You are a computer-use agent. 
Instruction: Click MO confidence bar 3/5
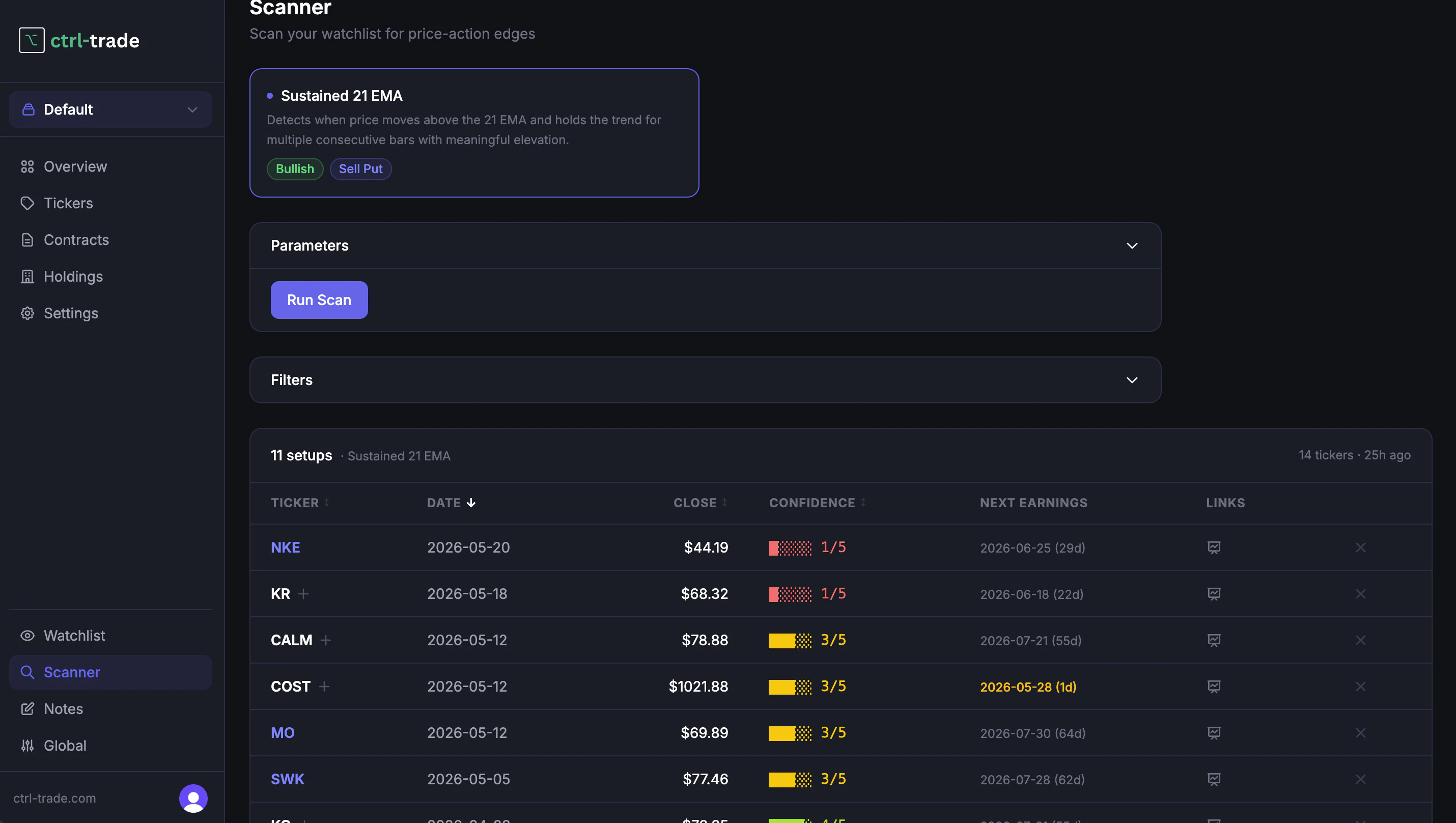click(807, 733)
